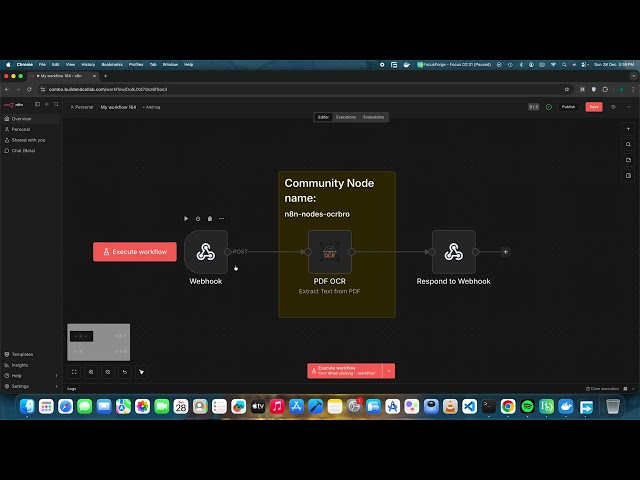640x480 pixels.
Task: Open the PDF OCR node
Action: pyautogui.click(x=330, y=252)
